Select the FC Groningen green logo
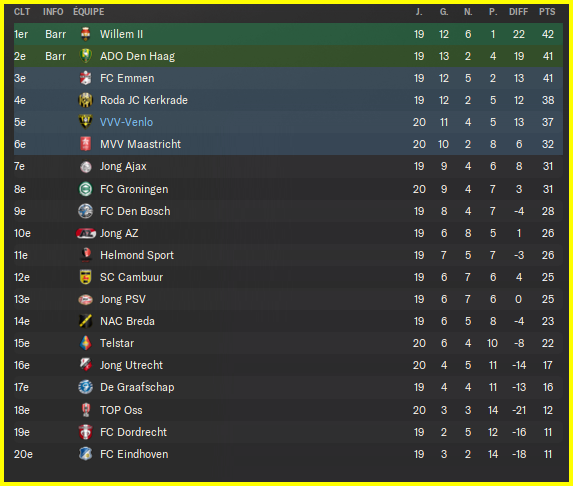This screenshot has width=573, height=486. pos(86,189)
